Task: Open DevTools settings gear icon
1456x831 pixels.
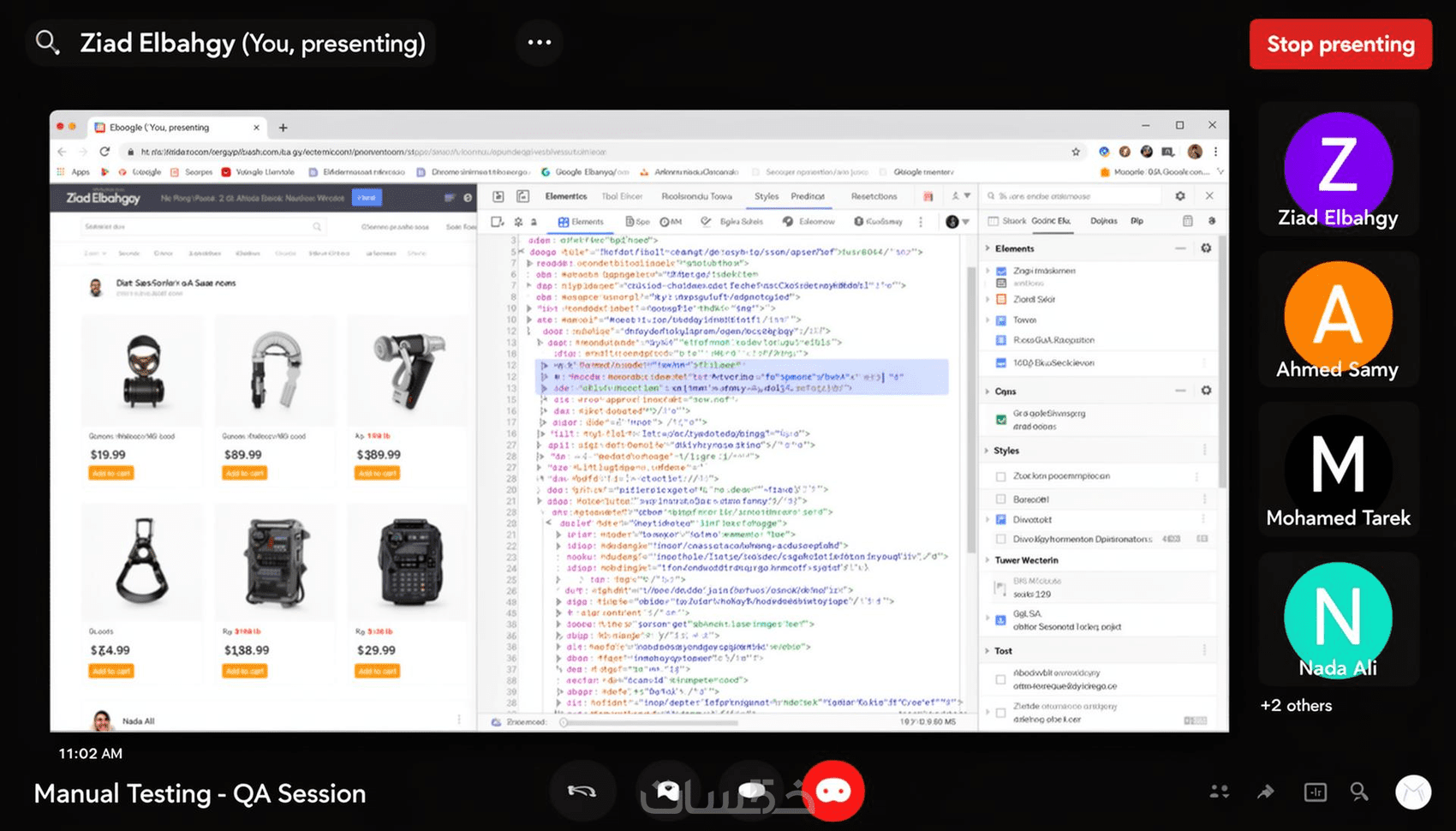Action: coord(1180,196)
